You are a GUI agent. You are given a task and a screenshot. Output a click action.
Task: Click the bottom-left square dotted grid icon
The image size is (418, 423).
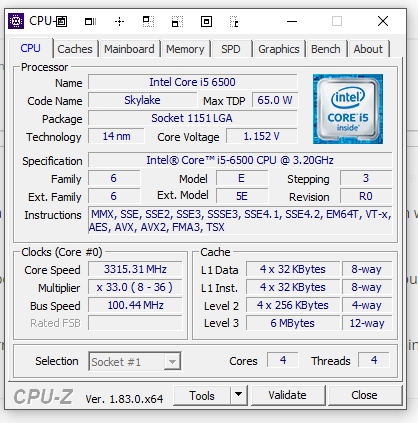[177, 22]
